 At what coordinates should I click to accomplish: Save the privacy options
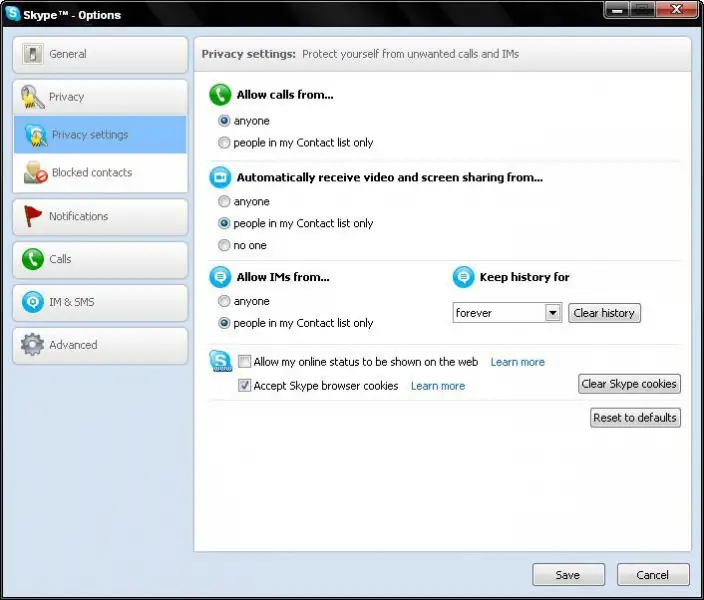568,575
